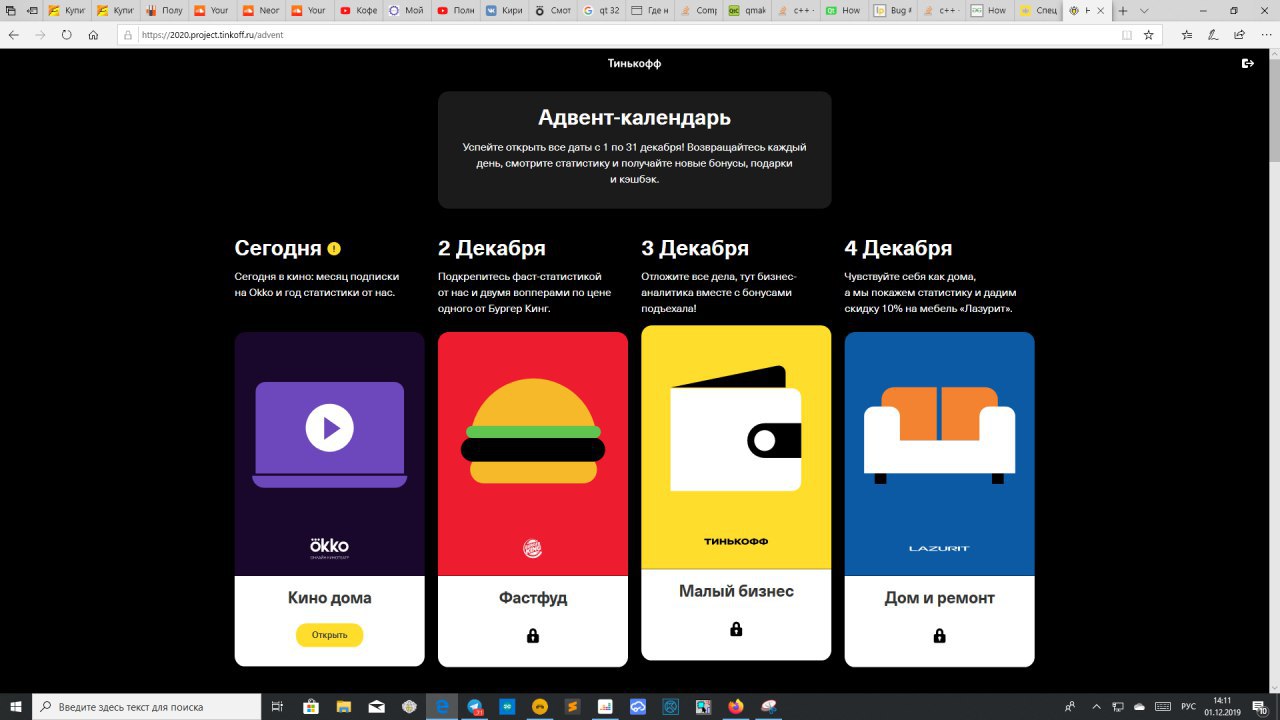Click the 3 Декабря heading
The width and height of the screenshot is (1280, 720).
pyautogui.click(x=695, y=248)
